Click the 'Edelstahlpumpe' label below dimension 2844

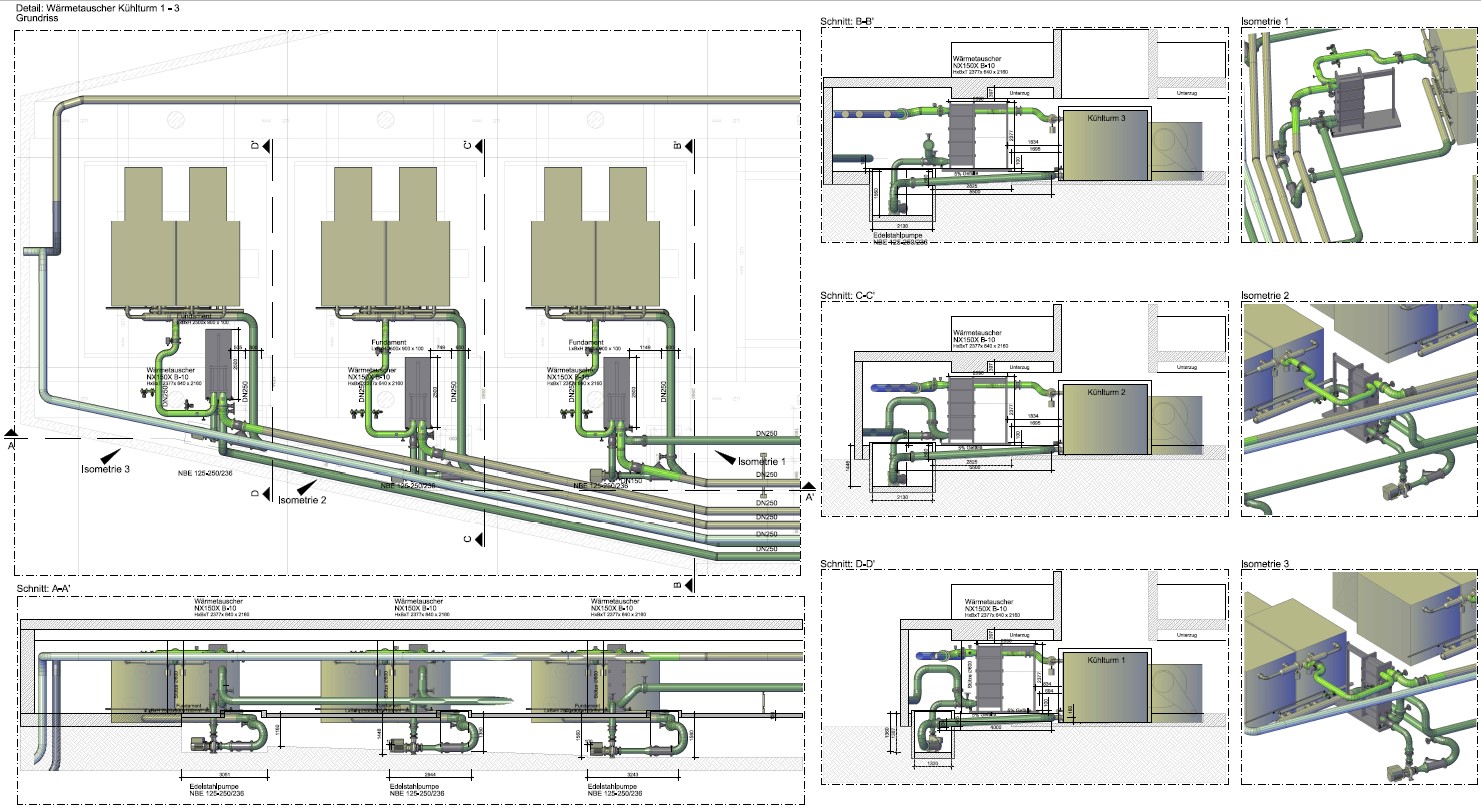(416, 786)
